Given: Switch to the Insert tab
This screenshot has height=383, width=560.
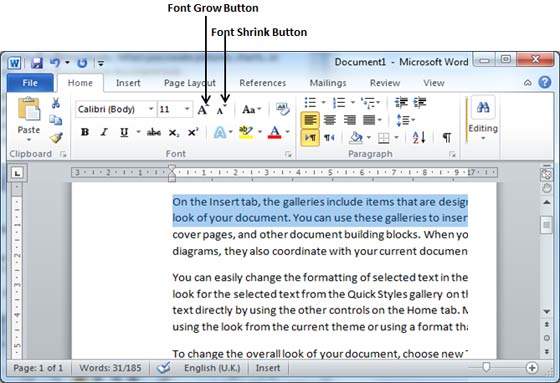Looking at the screenshot, I should pos(128,83).
